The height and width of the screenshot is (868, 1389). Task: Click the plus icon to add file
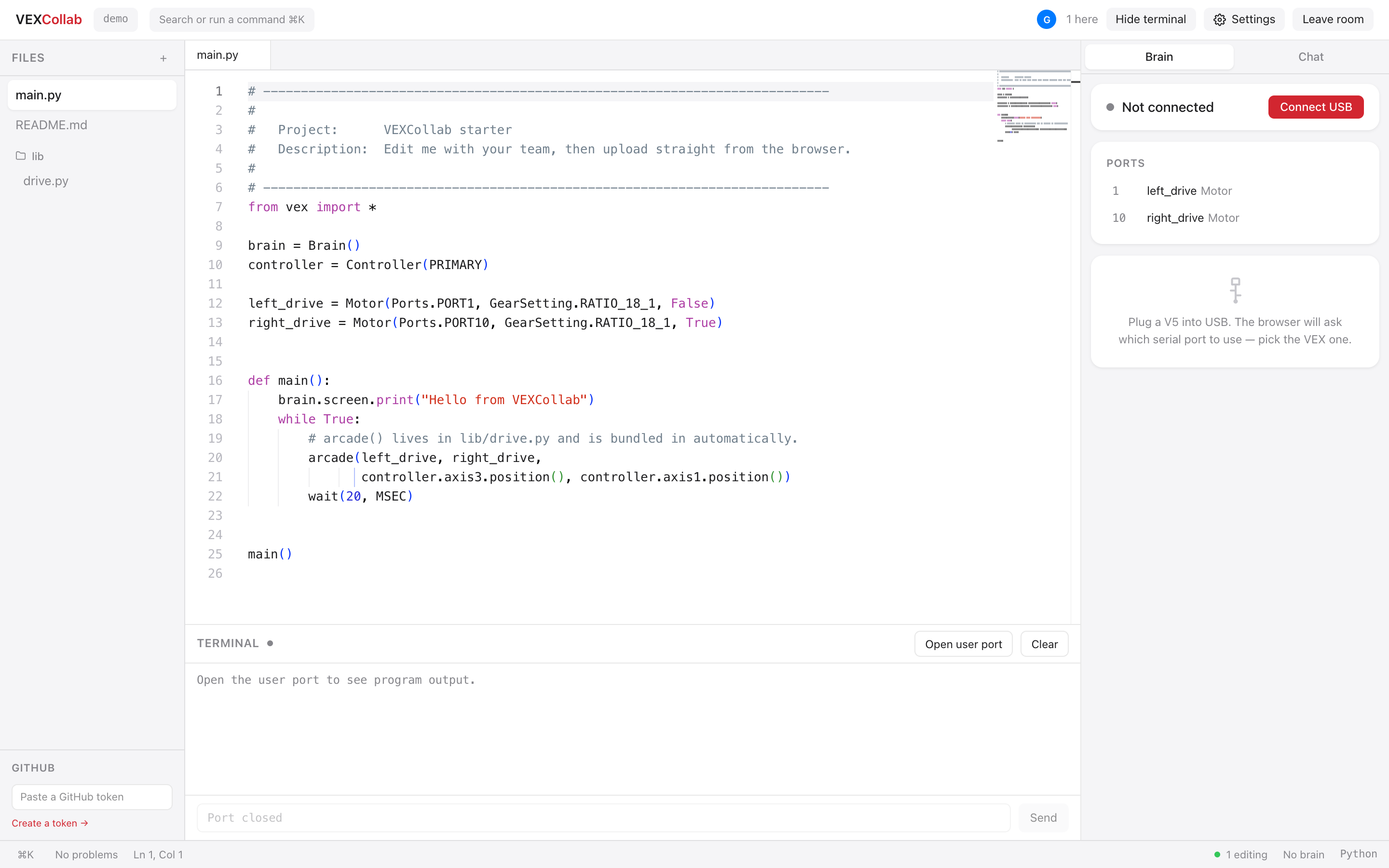(x=163, y=58)
